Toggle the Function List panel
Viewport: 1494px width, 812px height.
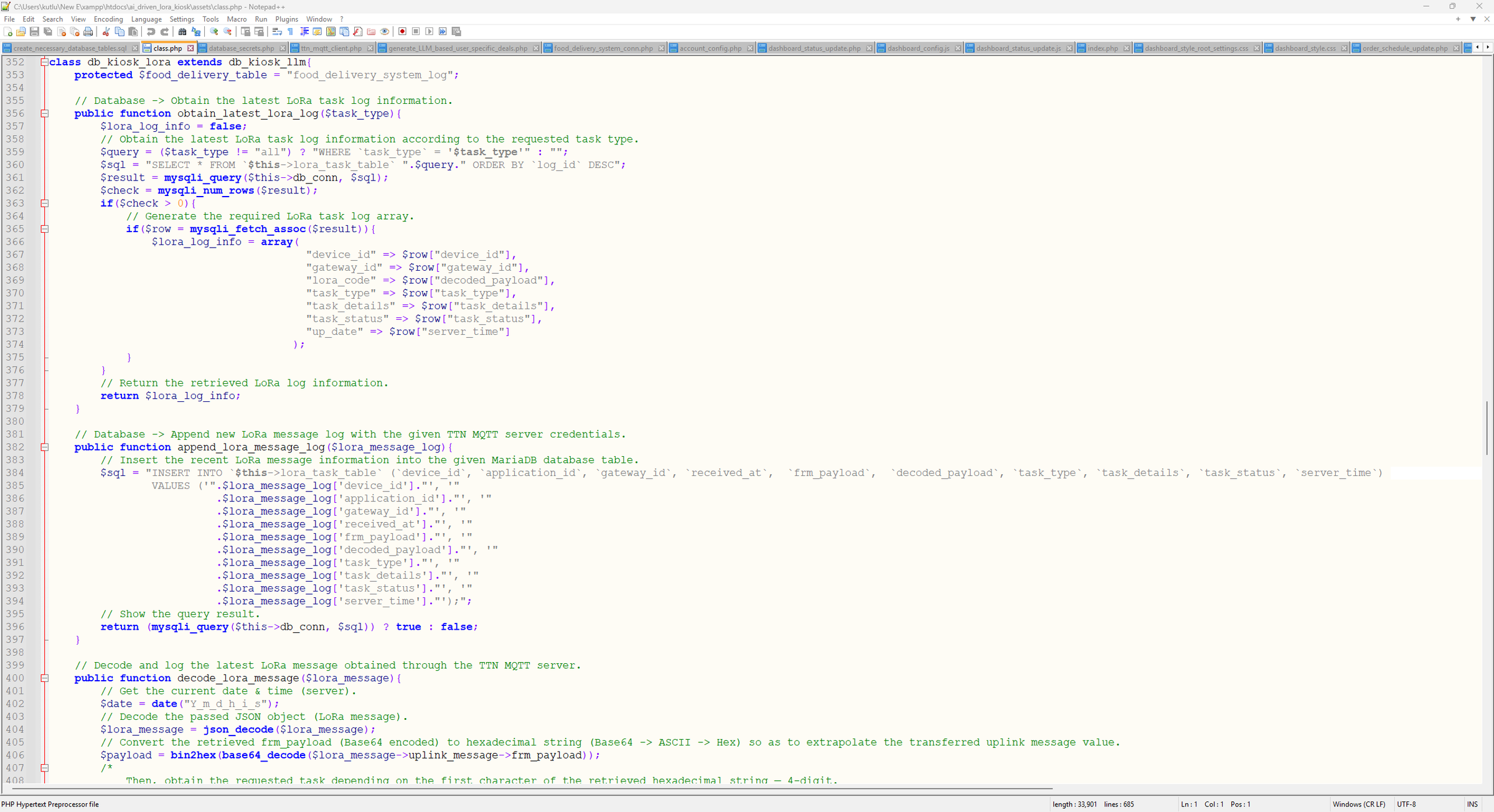coord(358,32)
